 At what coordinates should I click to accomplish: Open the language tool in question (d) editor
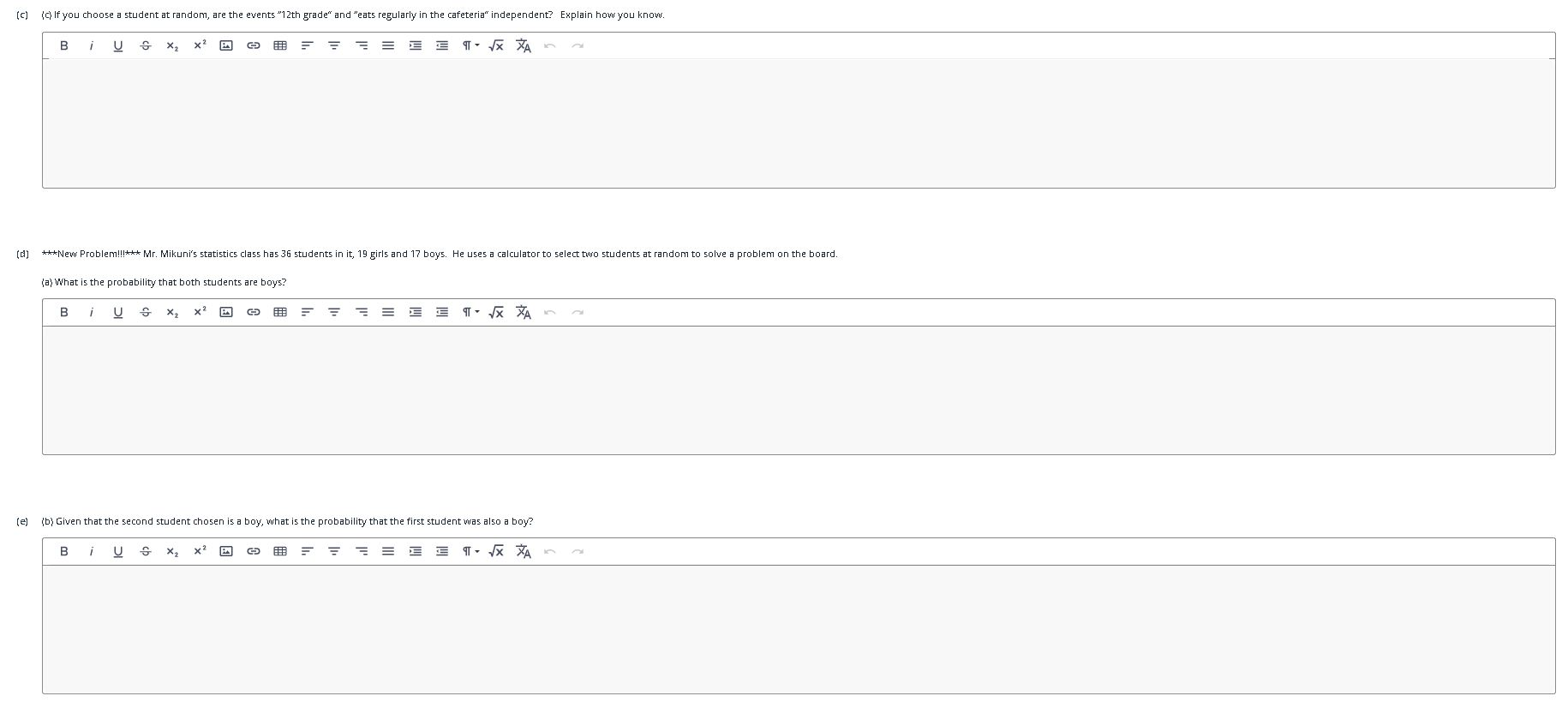click(x=524, y=312)
